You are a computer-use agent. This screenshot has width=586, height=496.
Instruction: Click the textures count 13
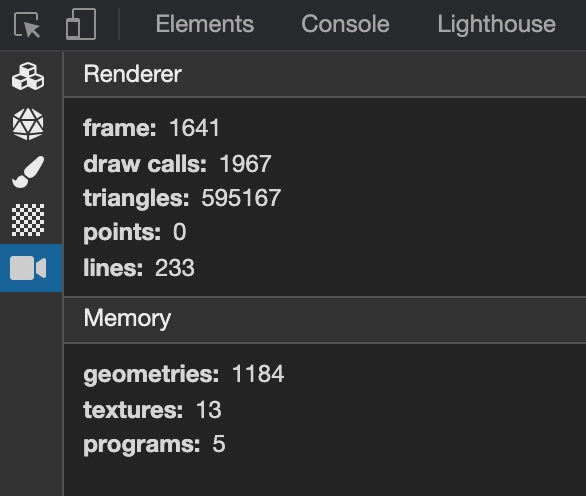(x=209, y=410)
